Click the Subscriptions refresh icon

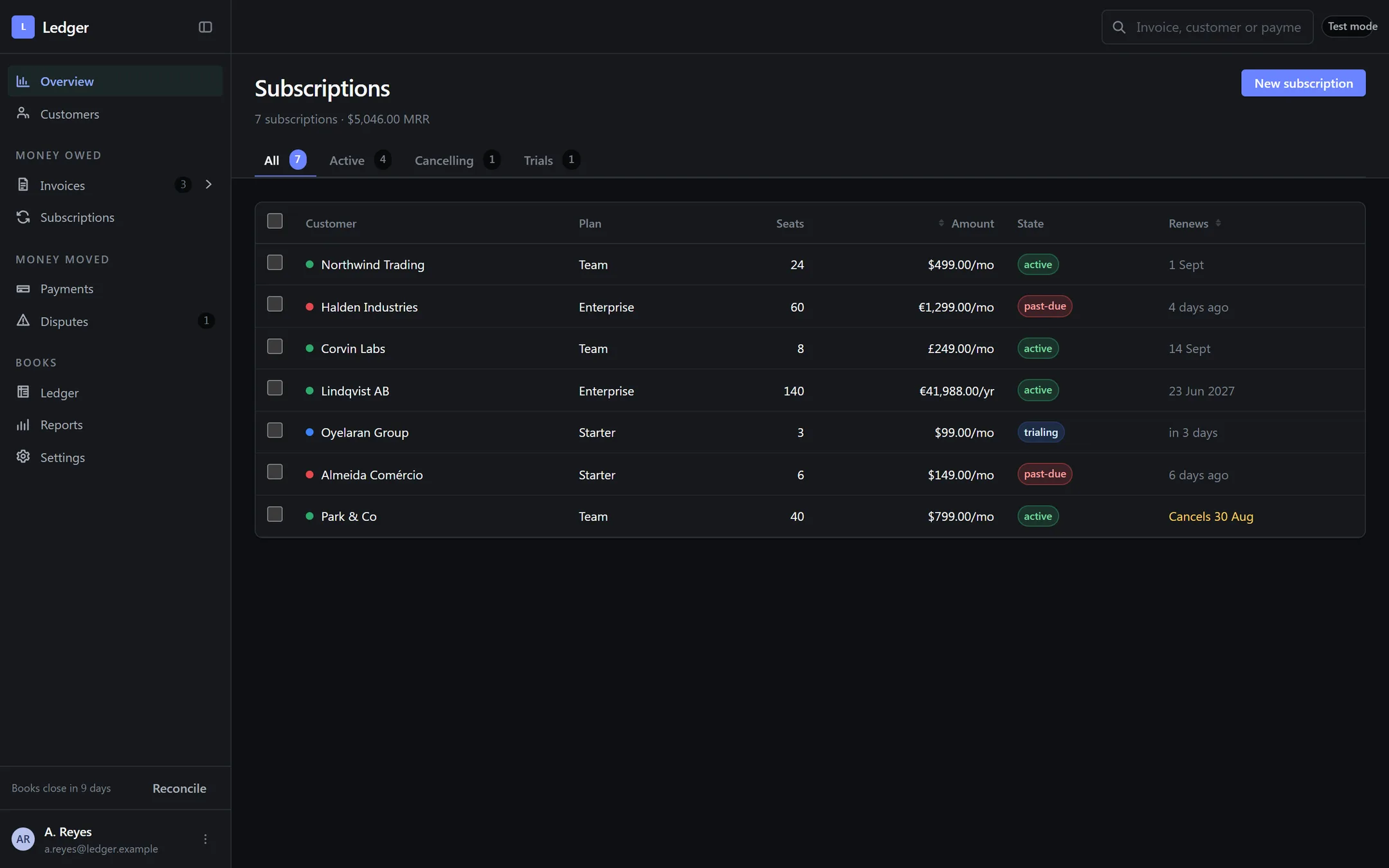point(23,217)
